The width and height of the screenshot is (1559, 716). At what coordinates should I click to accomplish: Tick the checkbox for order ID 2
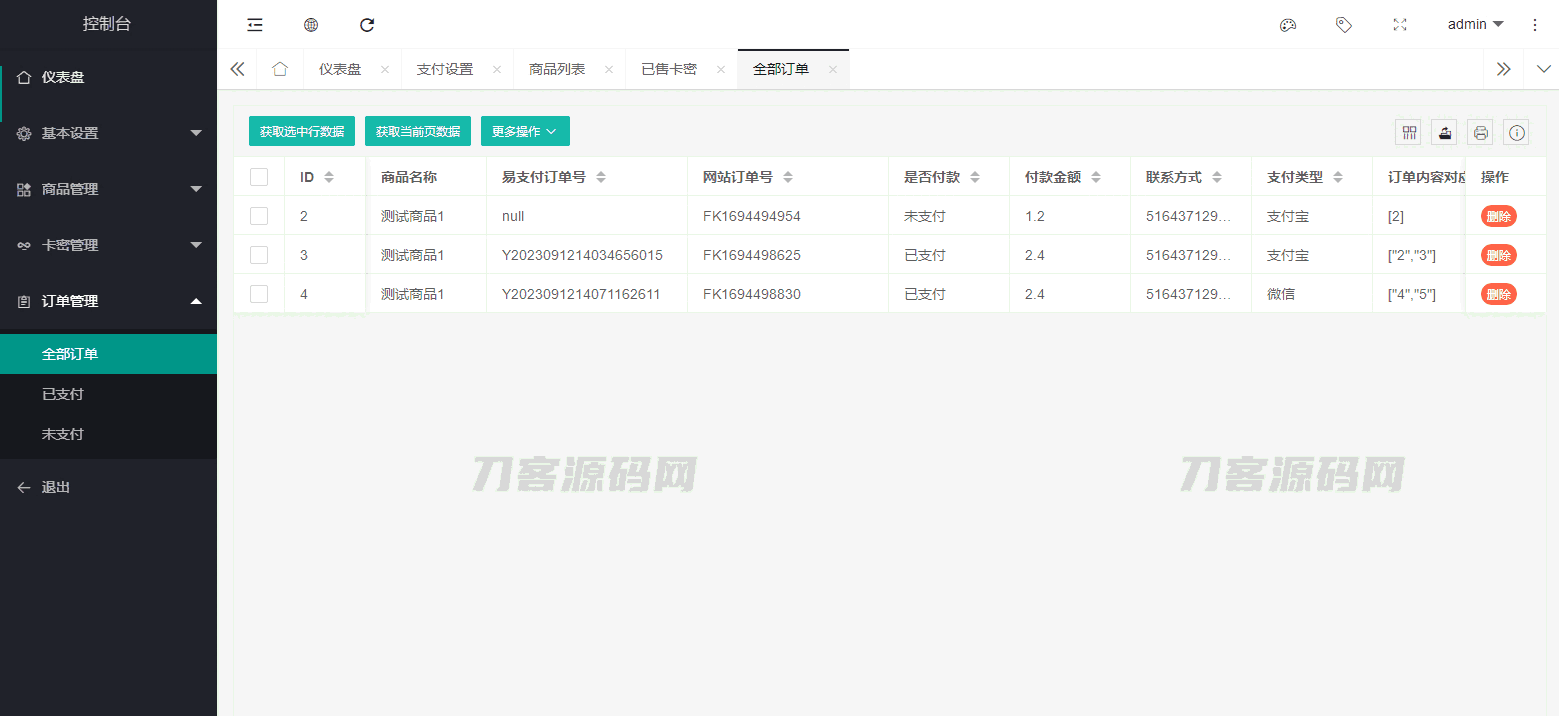[x=259, y=216]
